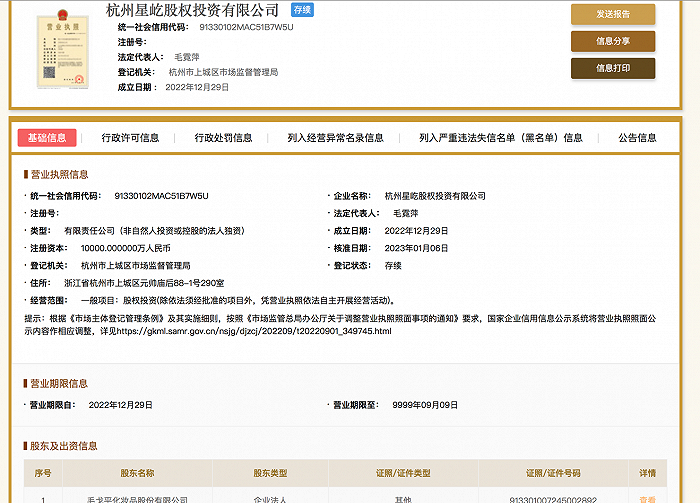Click the 股东类型 column header
Viewport: 700px width, 503px height.
point(270,473)
